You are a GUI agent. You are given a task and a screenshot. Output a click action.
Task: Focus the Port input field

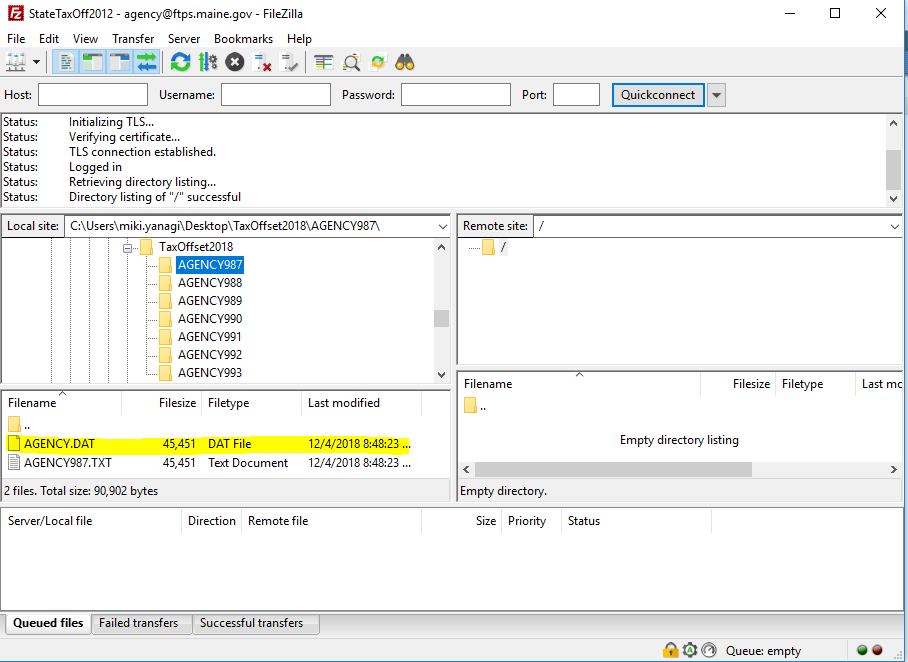576,95
